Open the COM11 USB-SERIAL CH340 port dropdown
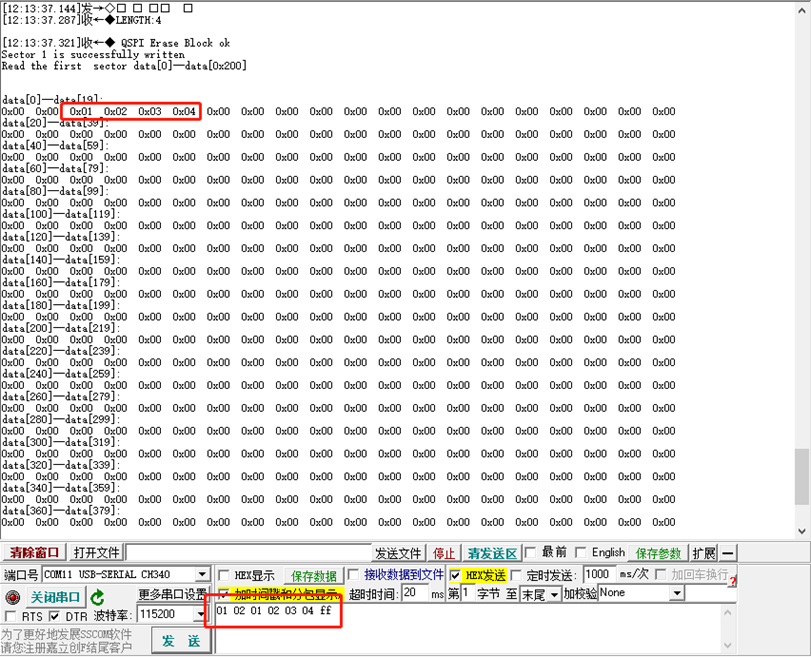Screen dimensions: 811x657 (x=202, y=574)
